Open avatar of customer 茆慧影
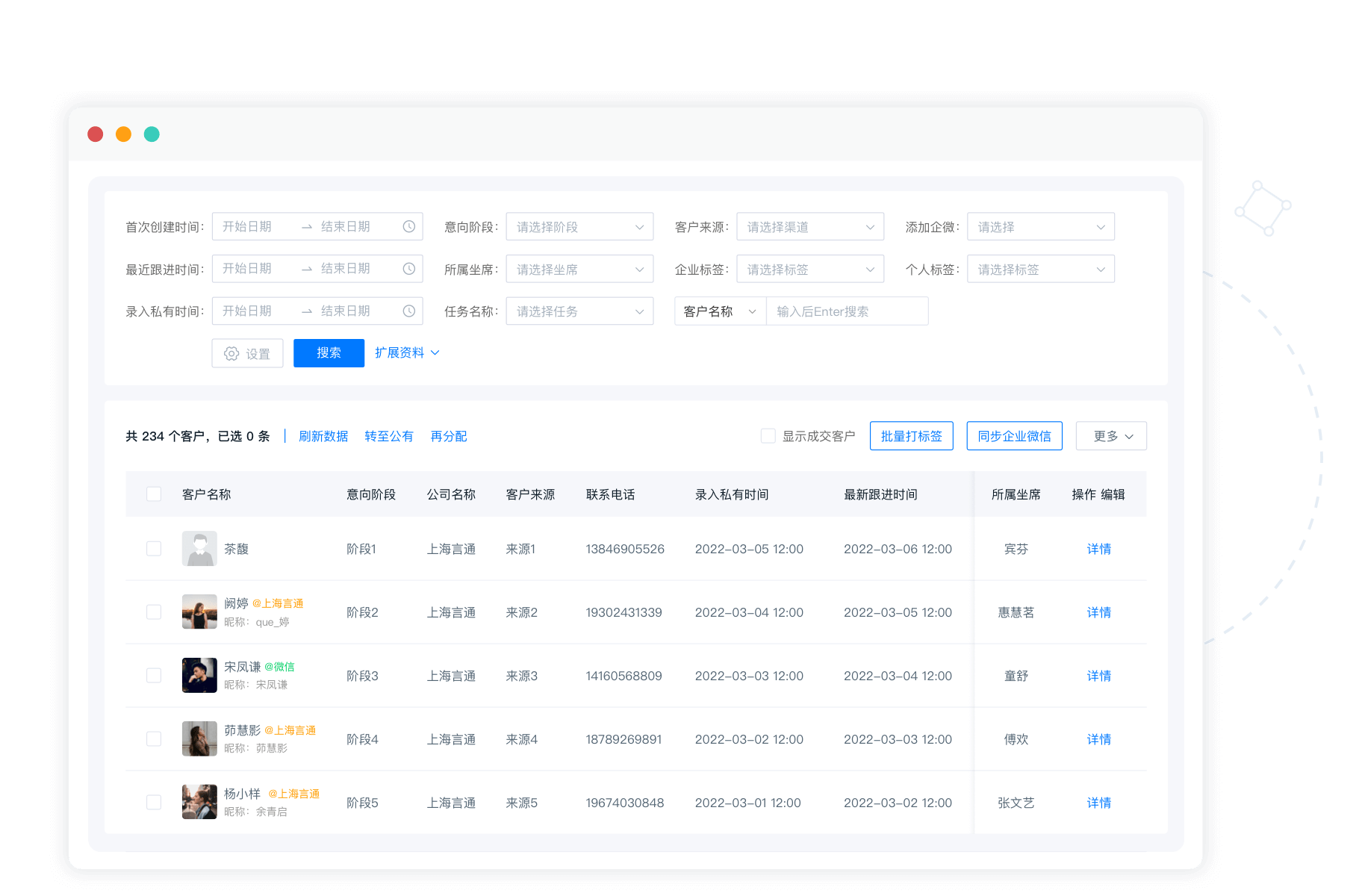This screenshot has width=1359, height=896. point(199,739)
